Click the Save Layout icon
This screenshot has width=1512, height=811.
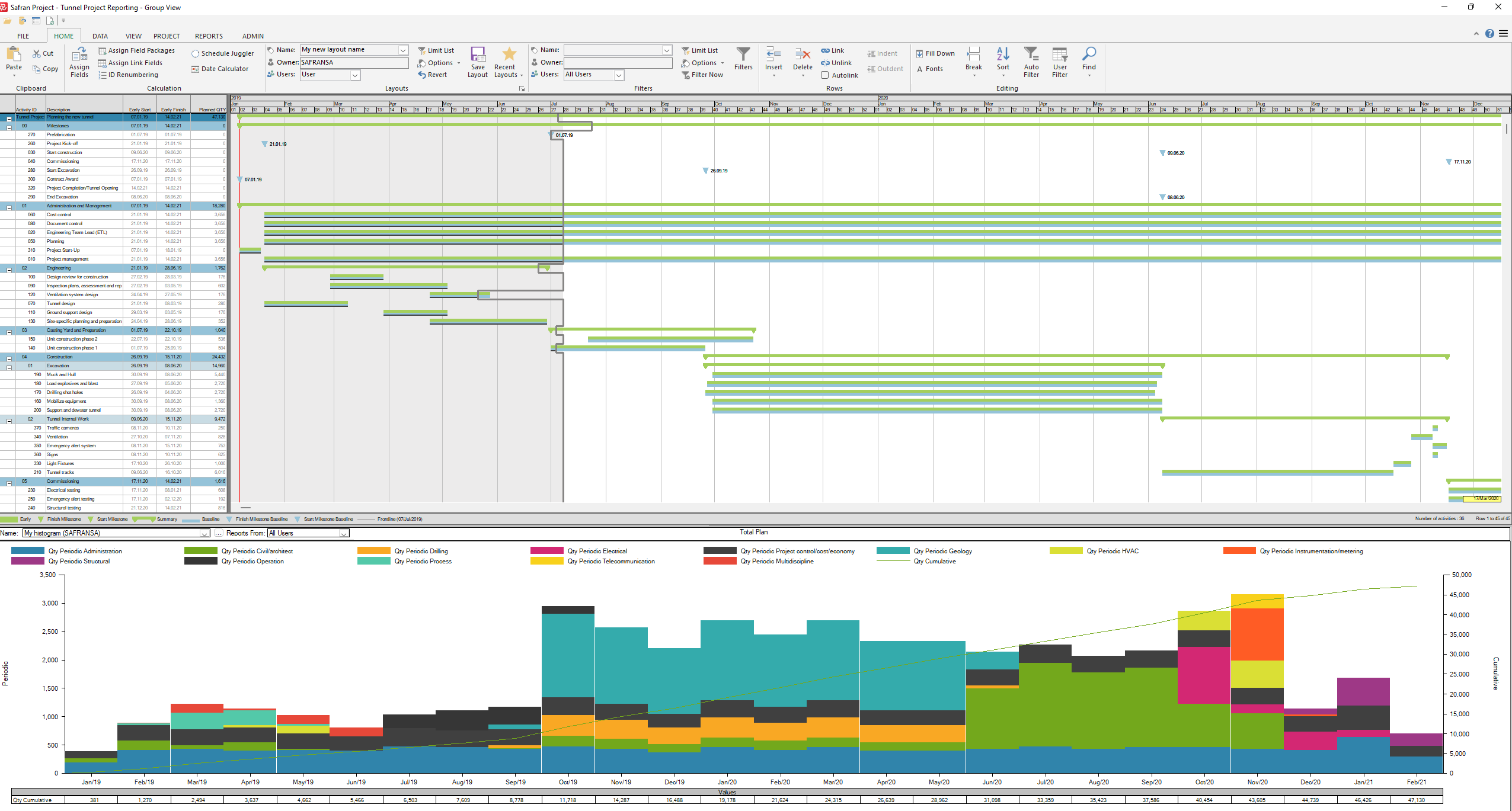(x=478, y=55)
